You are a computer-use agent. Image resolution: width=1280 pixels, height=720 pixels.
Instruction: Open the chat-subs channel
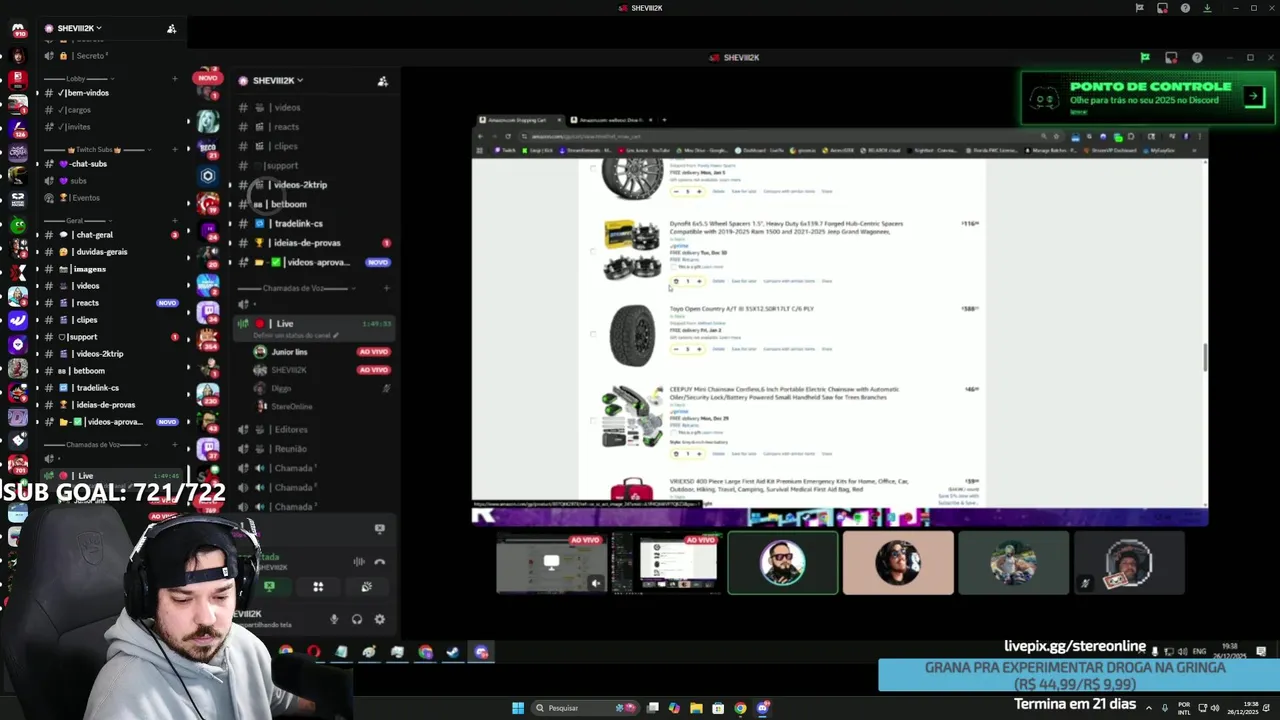83,164
